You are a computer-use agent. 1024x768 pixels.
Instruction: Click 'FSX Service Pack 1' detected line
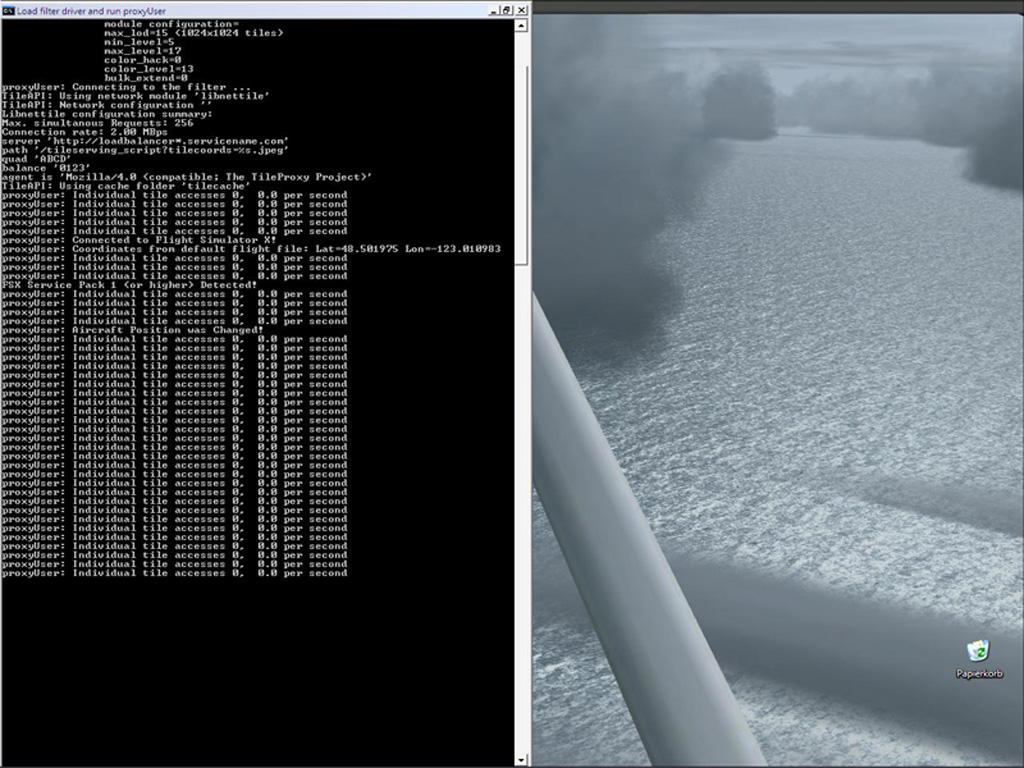coord(129,285)
